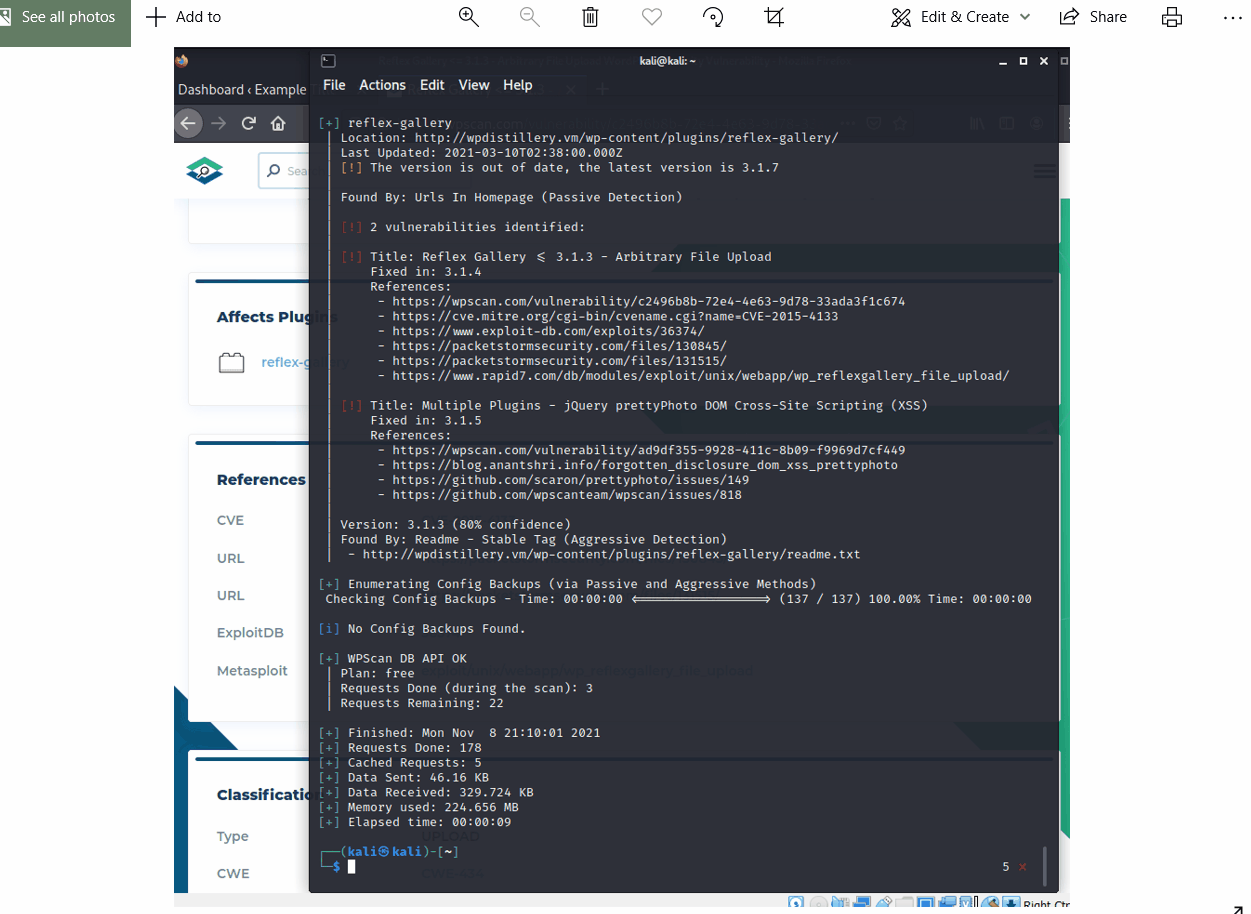This screenshot has width=1251, height=914.
Task: Print the photo
Action: coord(1171,17)
